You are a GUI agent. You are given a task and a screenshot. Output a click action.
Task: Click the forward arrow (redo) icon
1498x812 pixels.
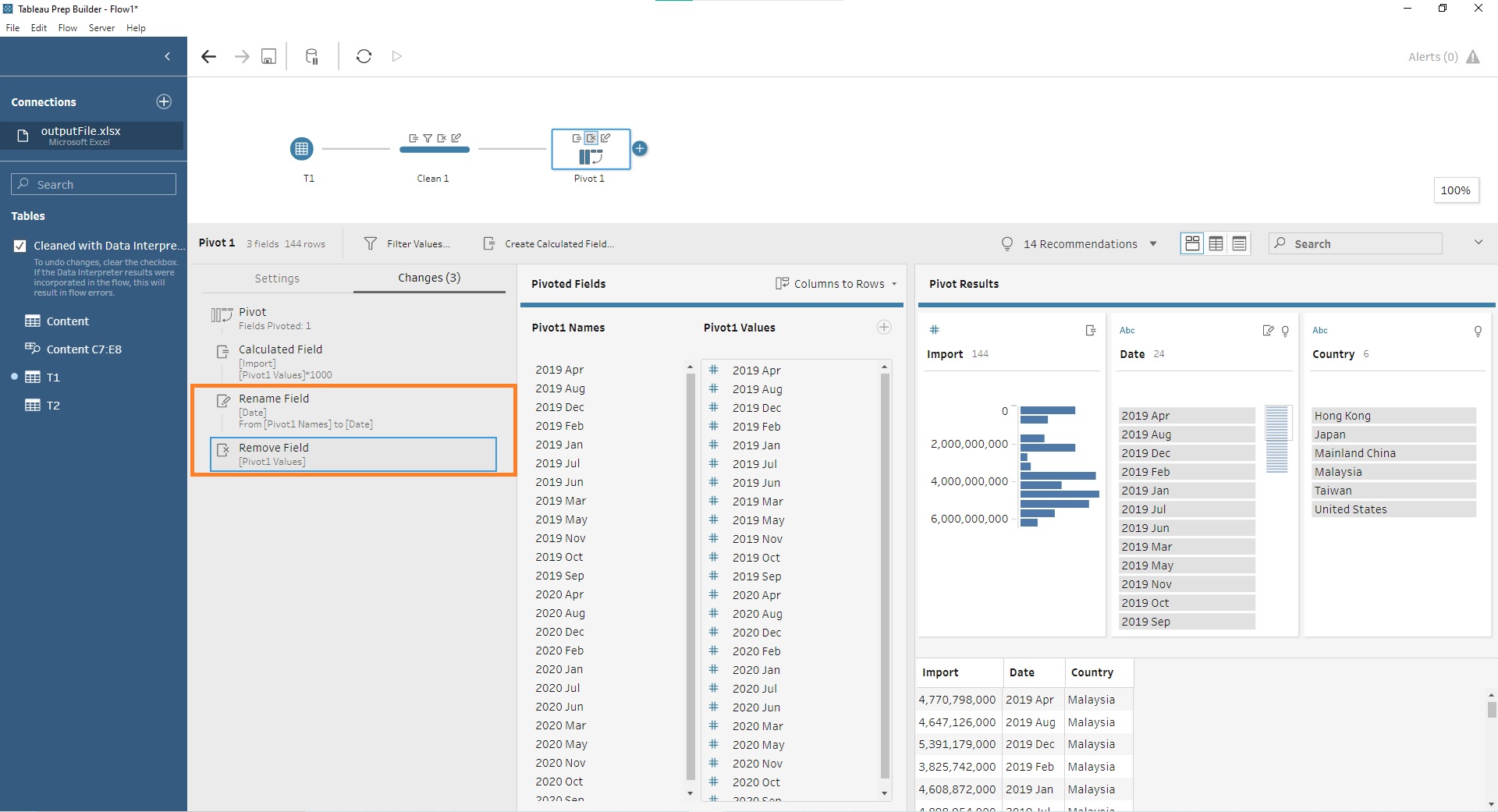[x=242, y=56]
